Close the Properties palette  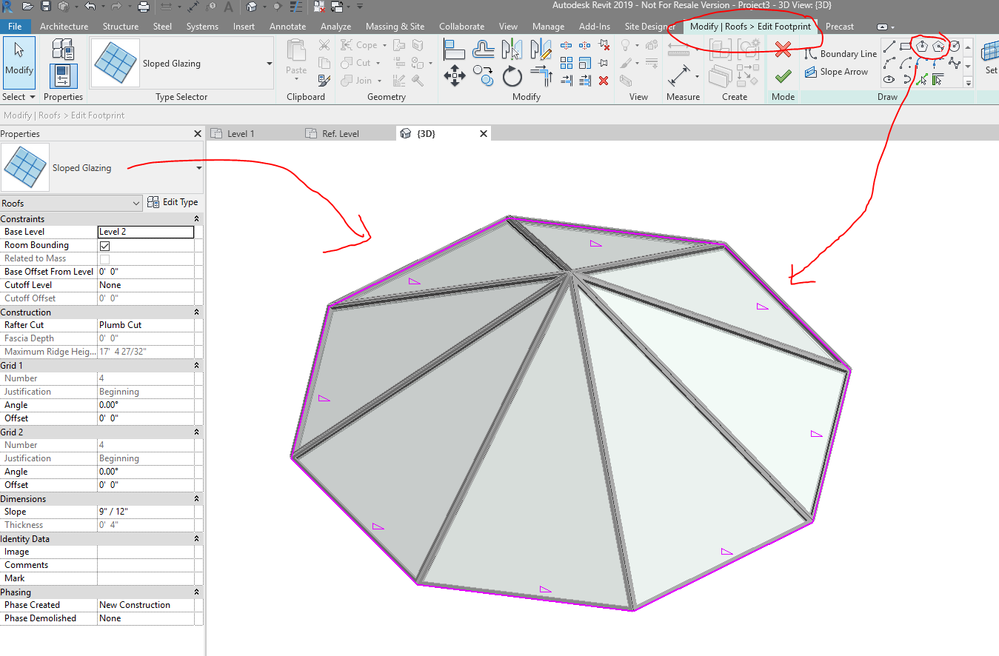(198, 134)
